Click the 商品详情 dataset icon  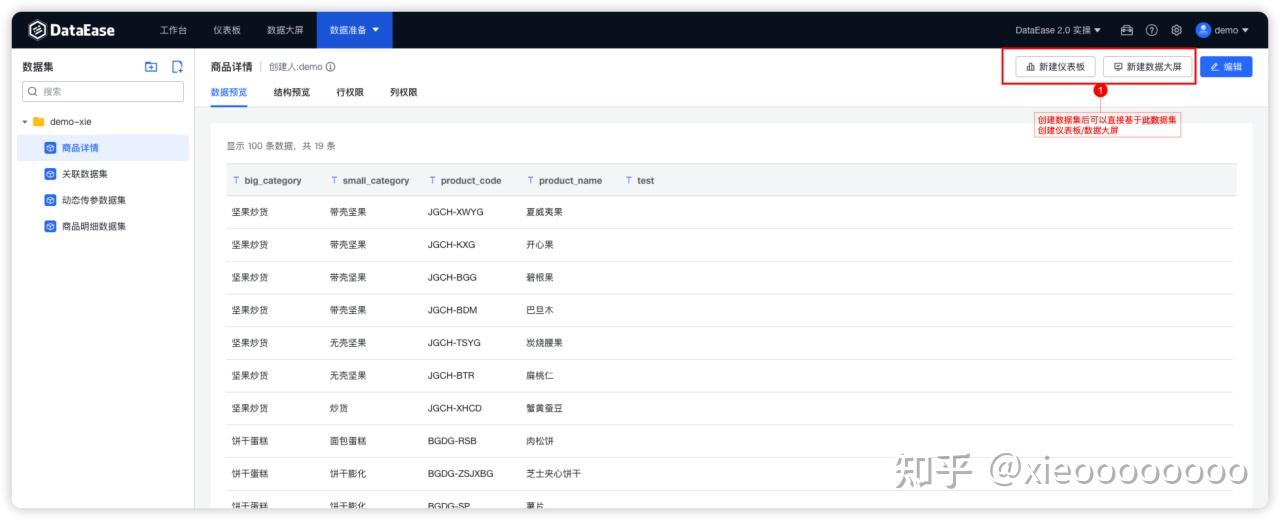[x=50, y=148]
